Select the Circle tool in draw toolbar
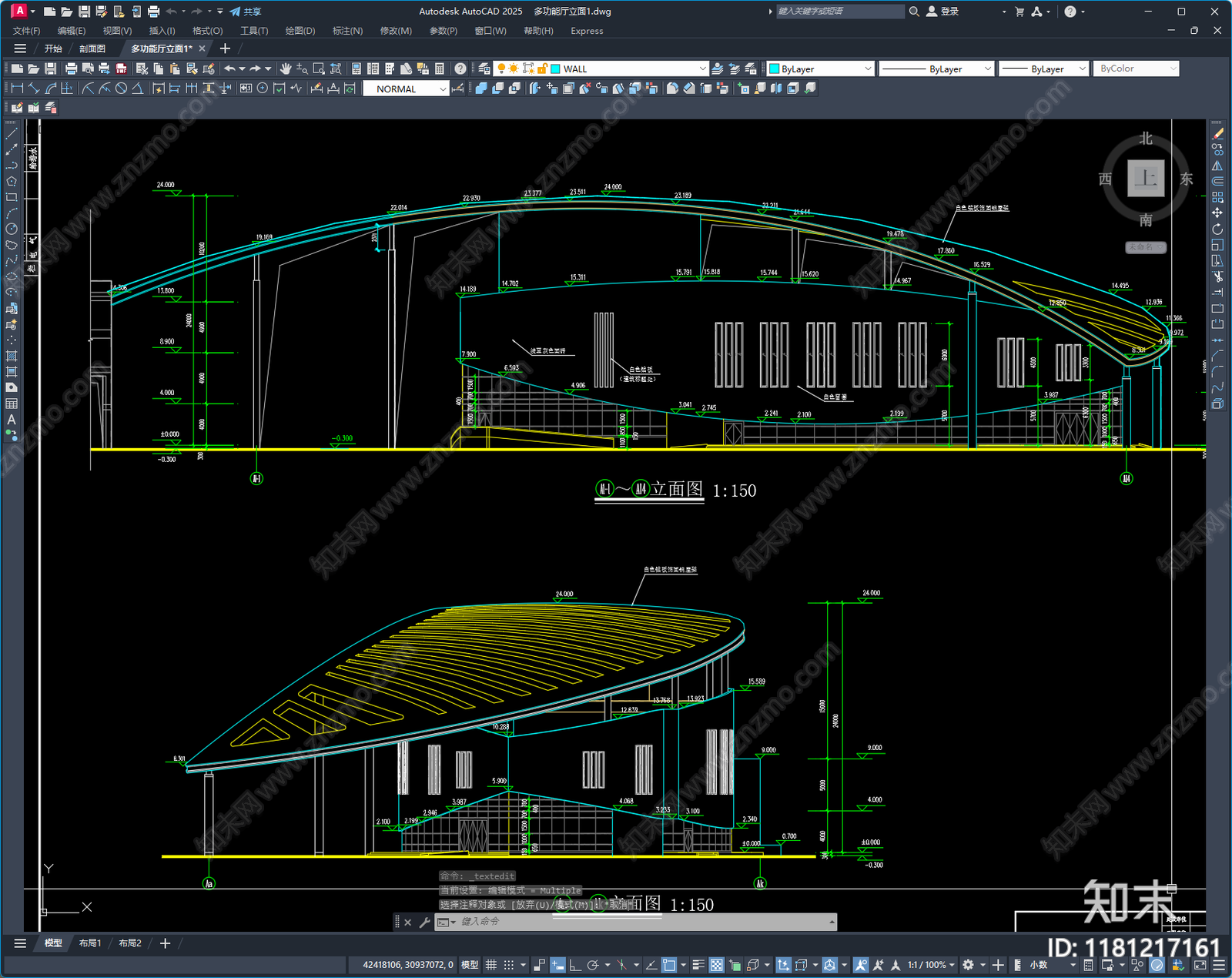 [12, 229]
